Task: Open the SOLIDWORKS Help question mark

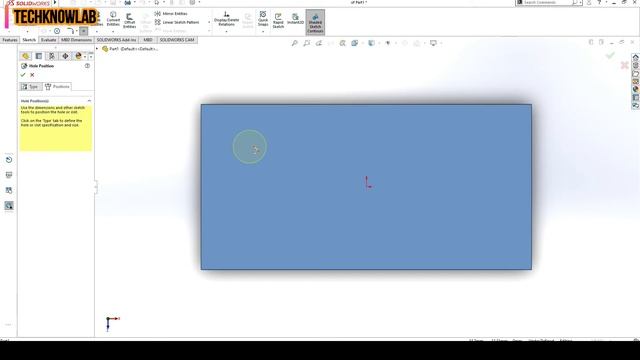Action: [599, 2]
